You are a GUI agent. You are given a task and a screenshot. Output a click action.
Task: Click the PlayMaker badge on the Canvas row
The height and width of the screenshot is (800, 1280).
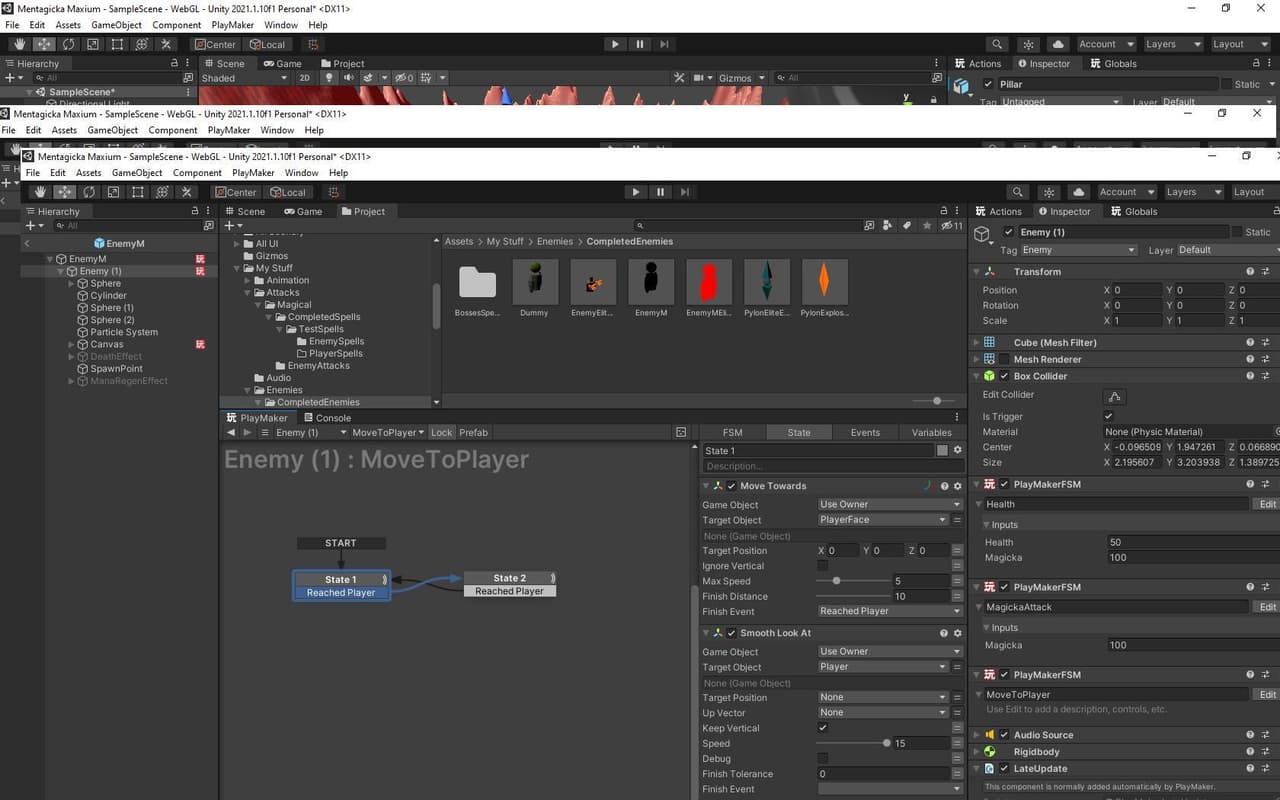point(200,344)
